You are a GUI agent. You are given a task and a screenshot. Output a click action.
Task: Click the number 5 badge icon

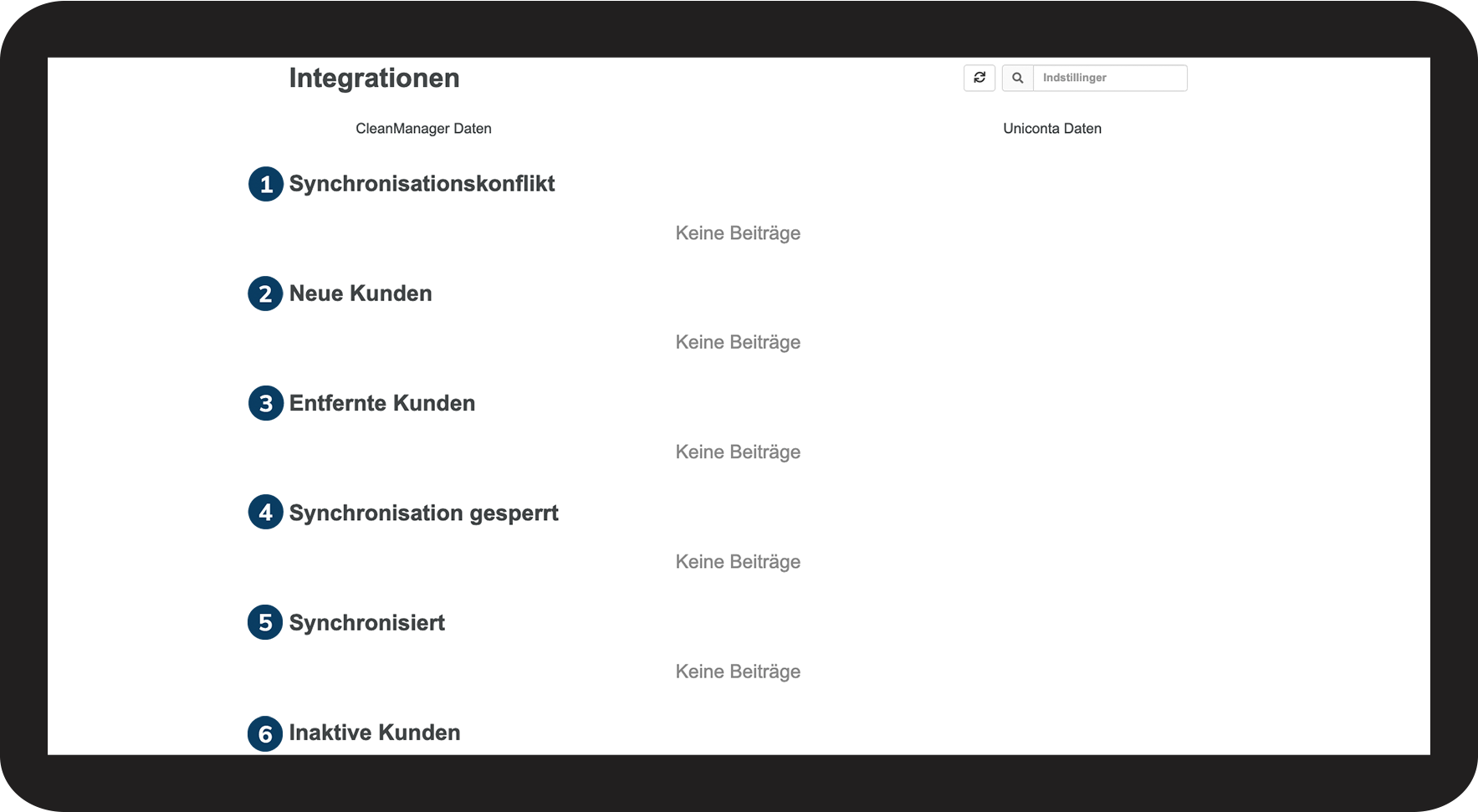tap(265, 622)
